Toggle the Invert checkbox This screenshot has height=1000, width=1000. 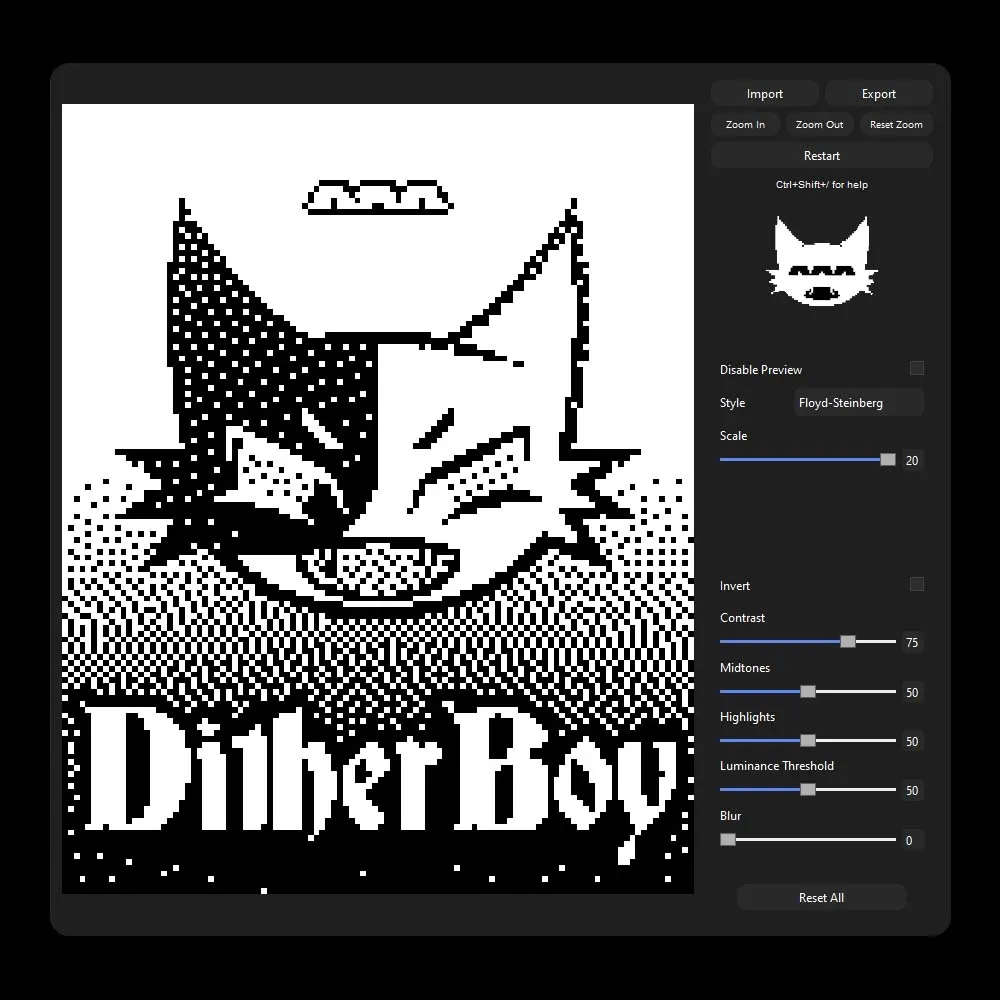(x=916, y=584)
